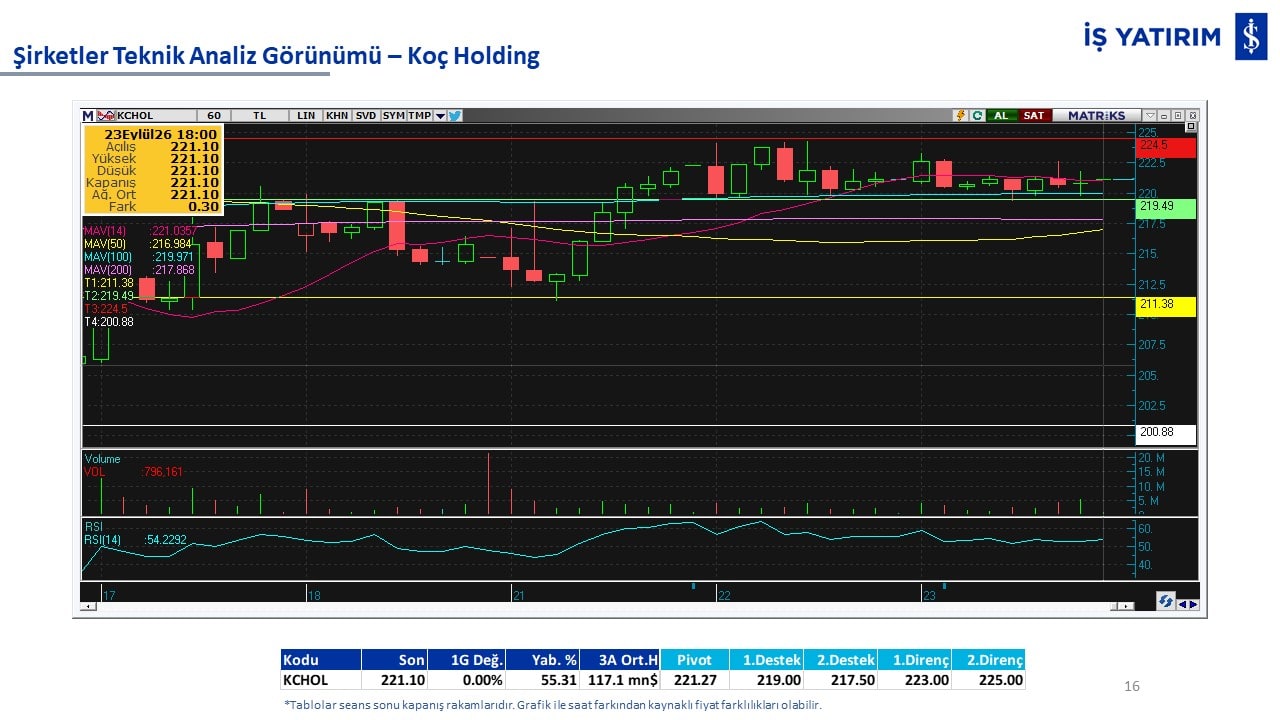Toggle the SVD option in toolbar
This screenshot has width=1280, height=720.
coord(366,116)
